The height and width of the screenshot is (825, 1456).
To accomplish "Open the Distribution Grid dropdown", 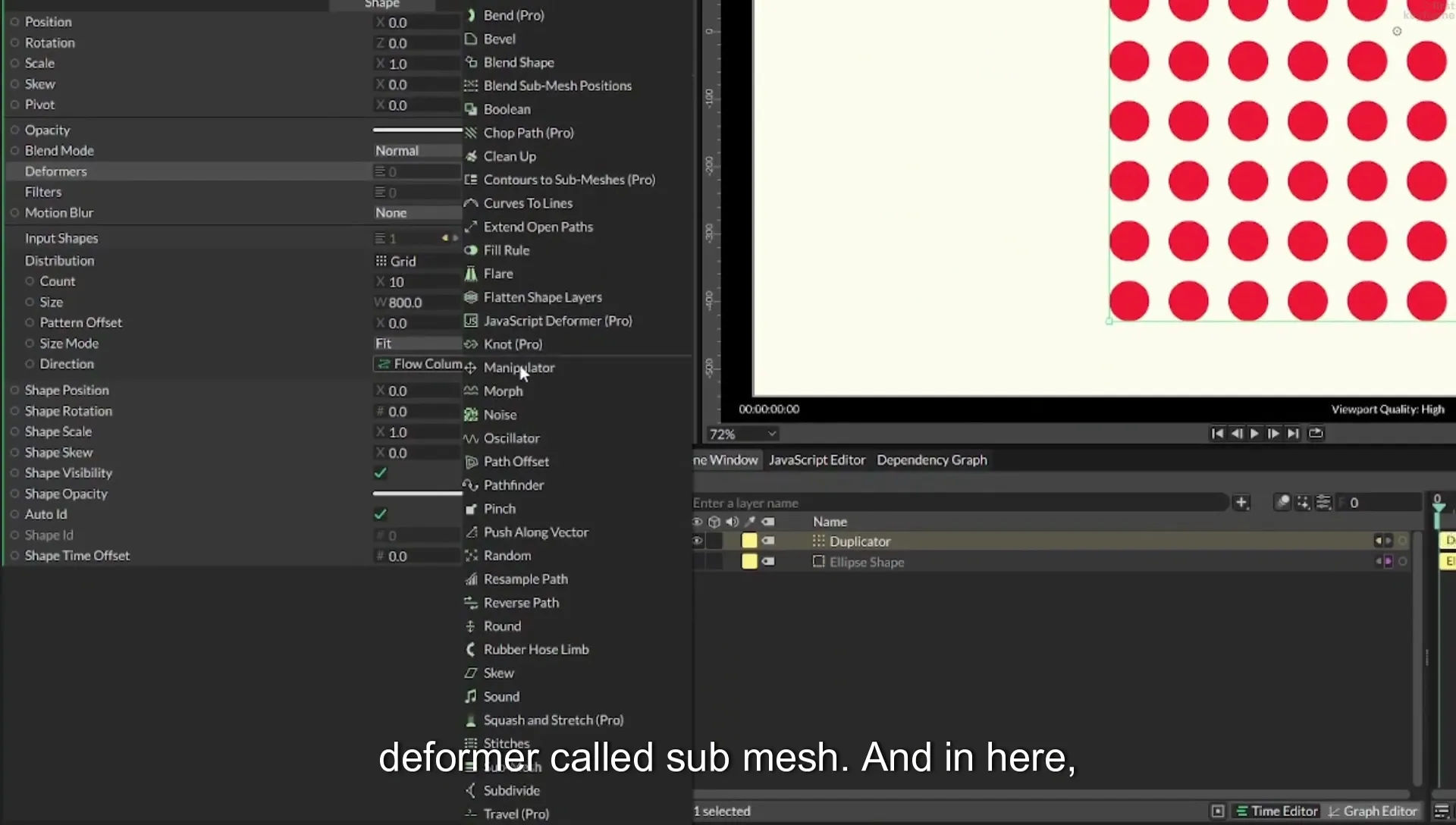I will pyautogui.click(x=417, y=261).
